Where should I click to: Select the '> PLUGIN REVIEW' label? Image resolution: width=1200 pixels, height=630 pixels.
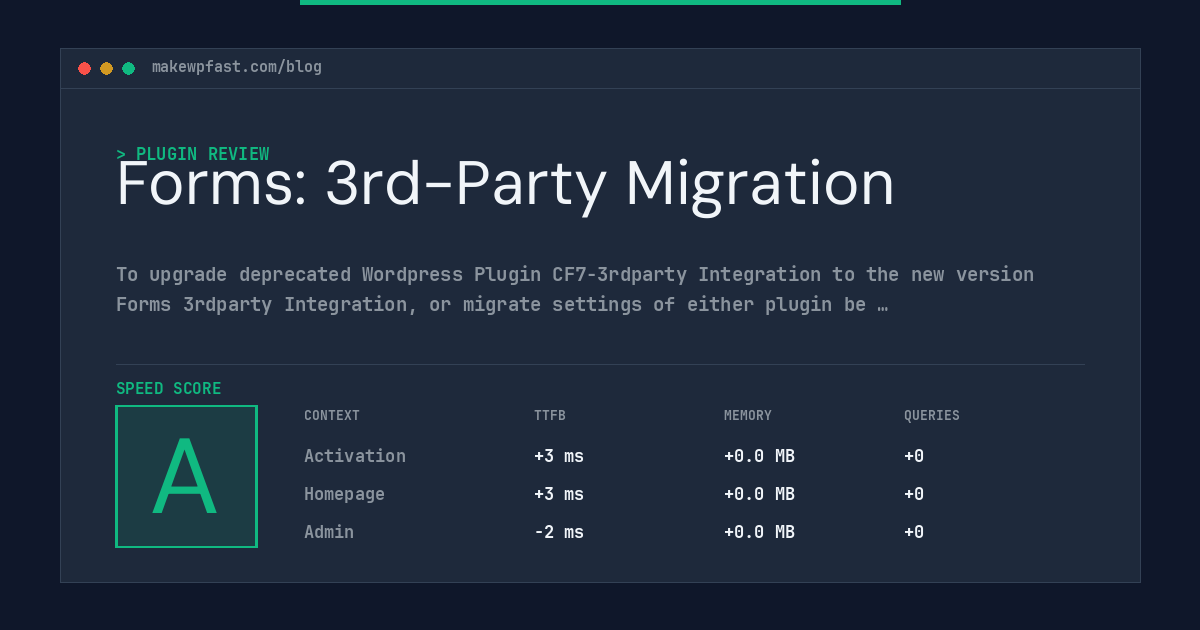pos(193,154)
